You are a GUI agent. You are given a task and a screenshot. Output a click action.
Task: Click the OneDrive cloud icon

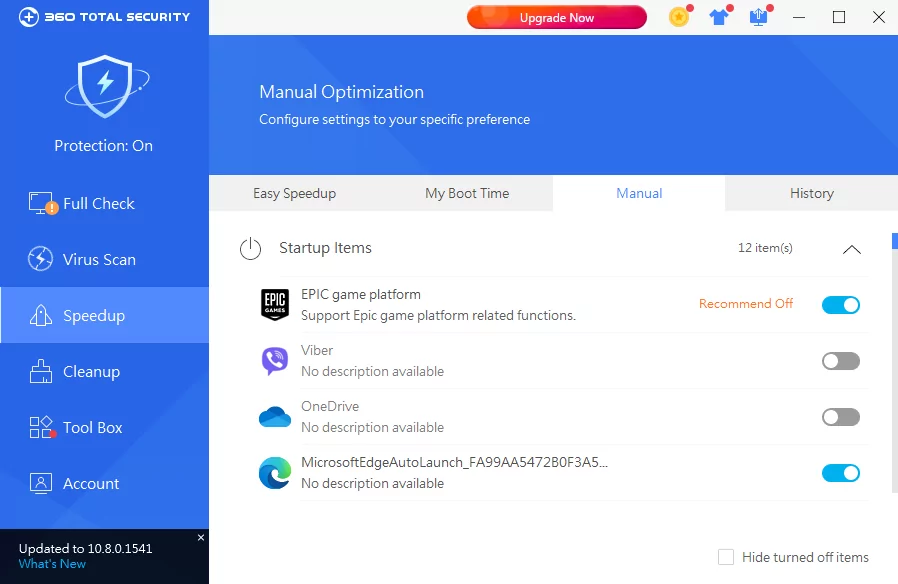pyautogui.click(x=275, y=417)
